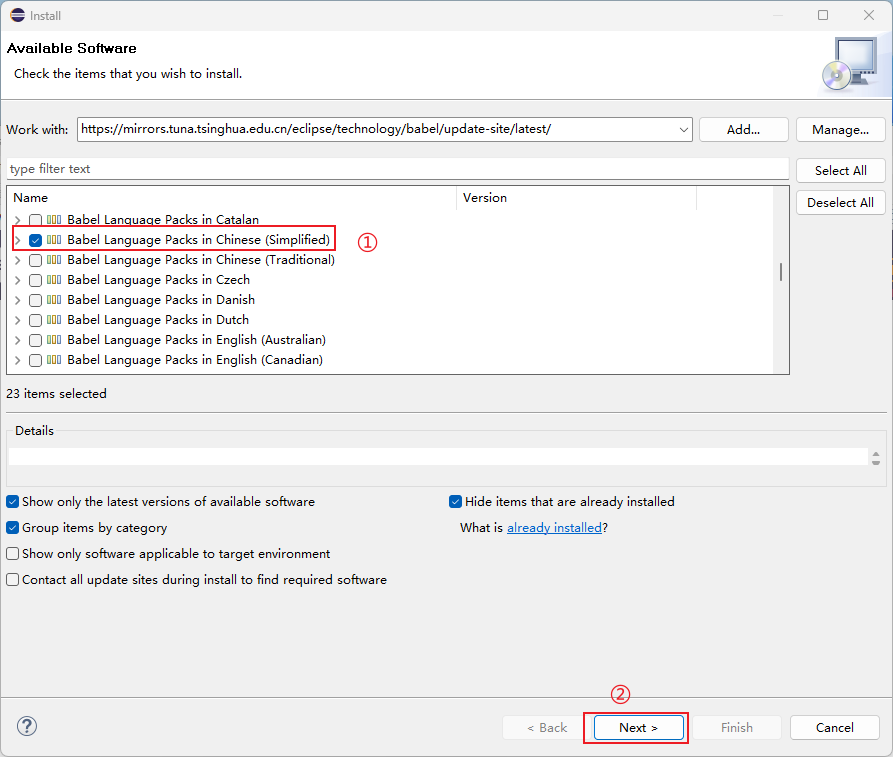Click the category icon beside English (Canadian)
The width and height of the screenshot is (893, 757).
pos(54,360)
